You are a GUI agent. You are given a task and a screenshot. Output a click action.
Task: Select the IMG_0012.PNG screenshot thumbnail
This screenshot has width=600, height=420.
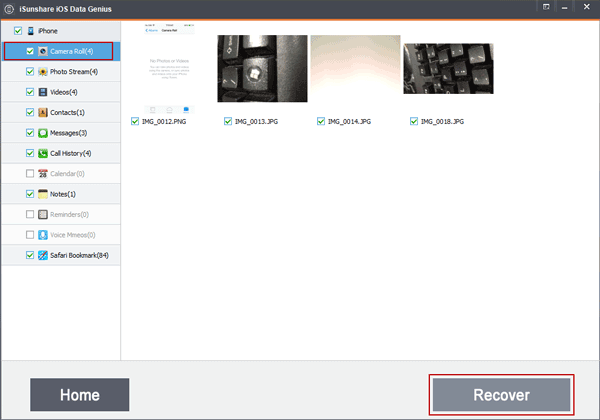click(169, 68)
